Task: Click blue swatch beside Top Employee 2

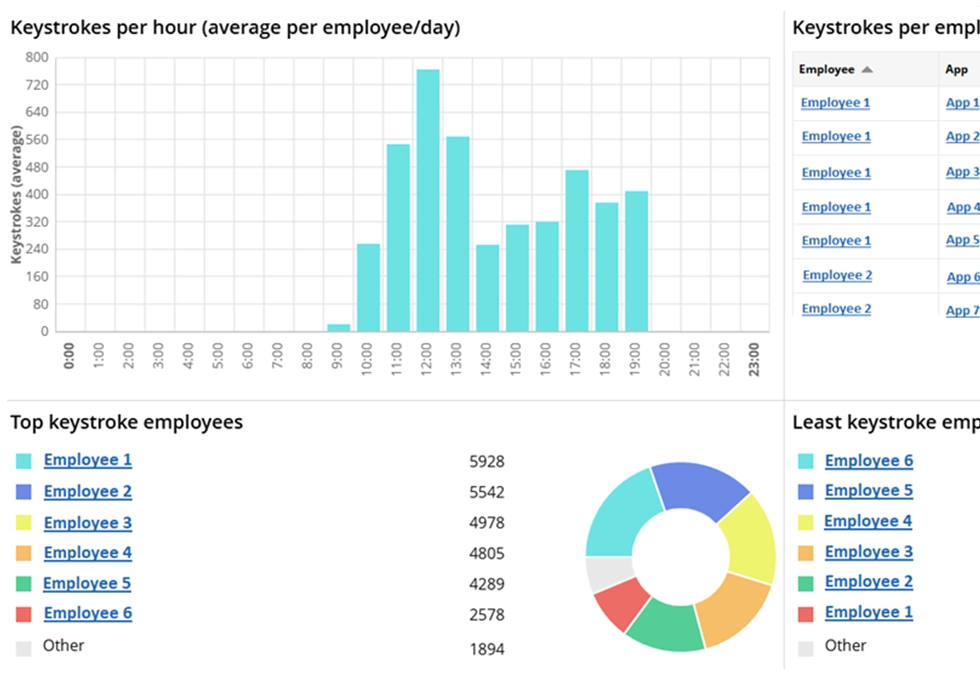Action: coord(24,492)
